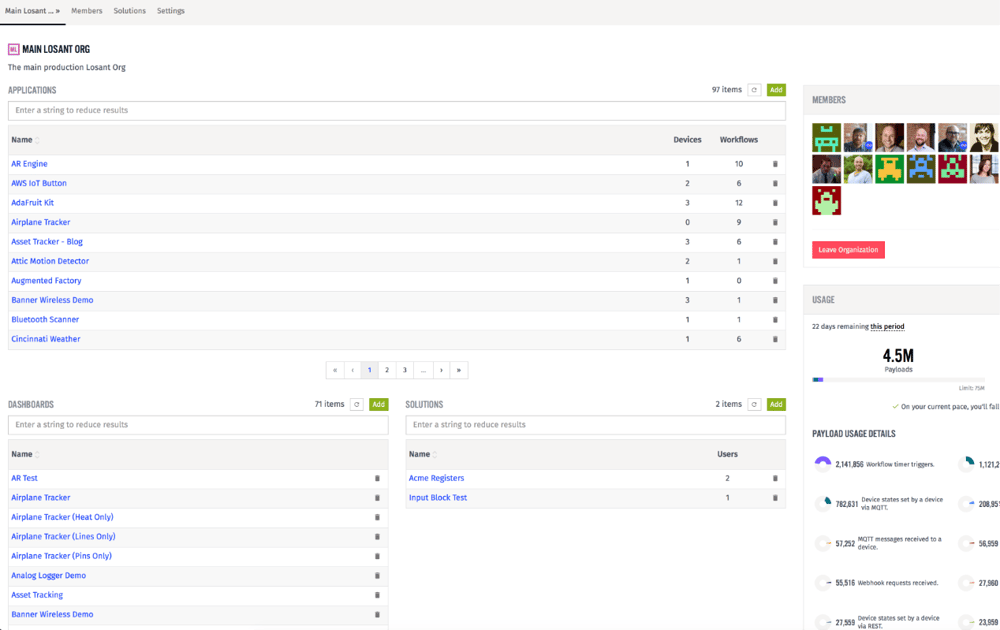Add a new dashboard
Image resolution: width=1000 pixels, height=630 pixels.
click(x=379, y=404)
